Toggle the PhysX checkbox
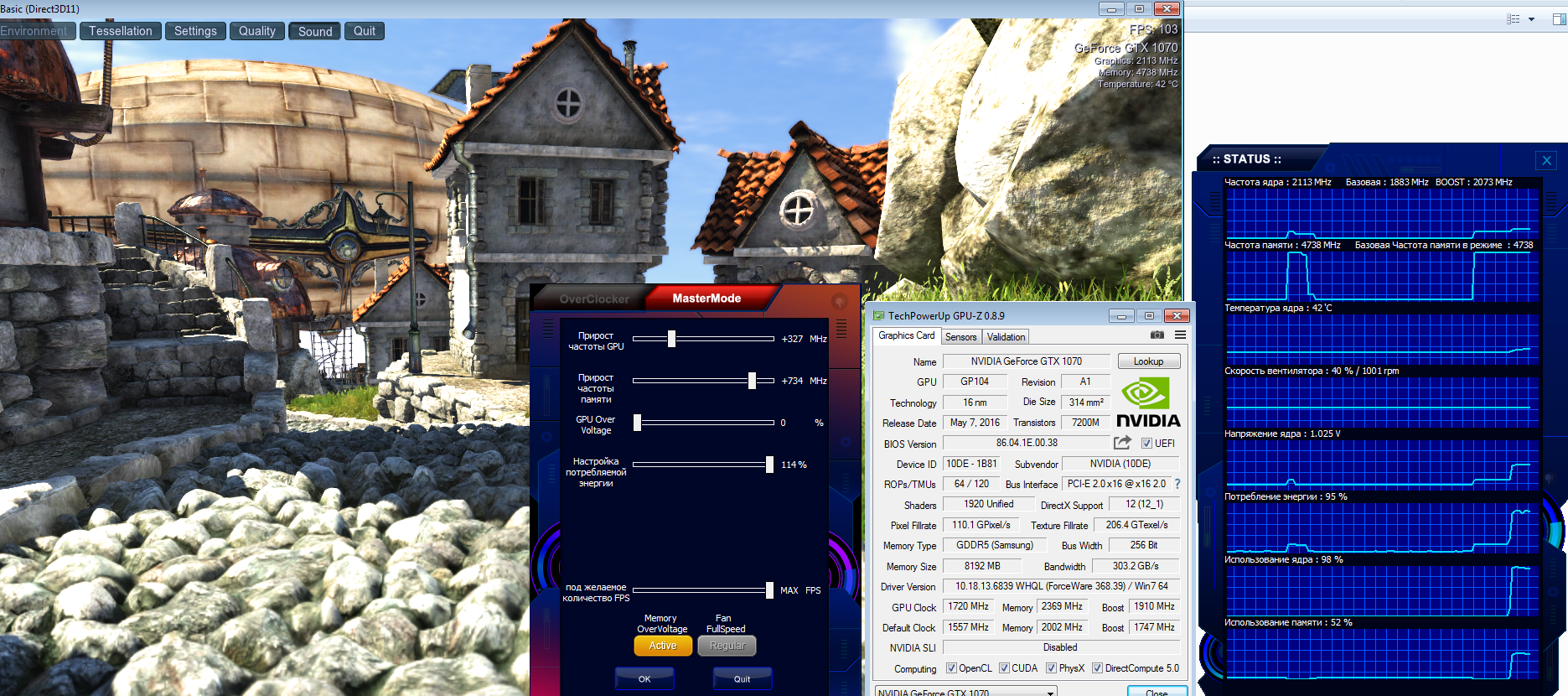Screen dimensions: 1568x696 1051,668
